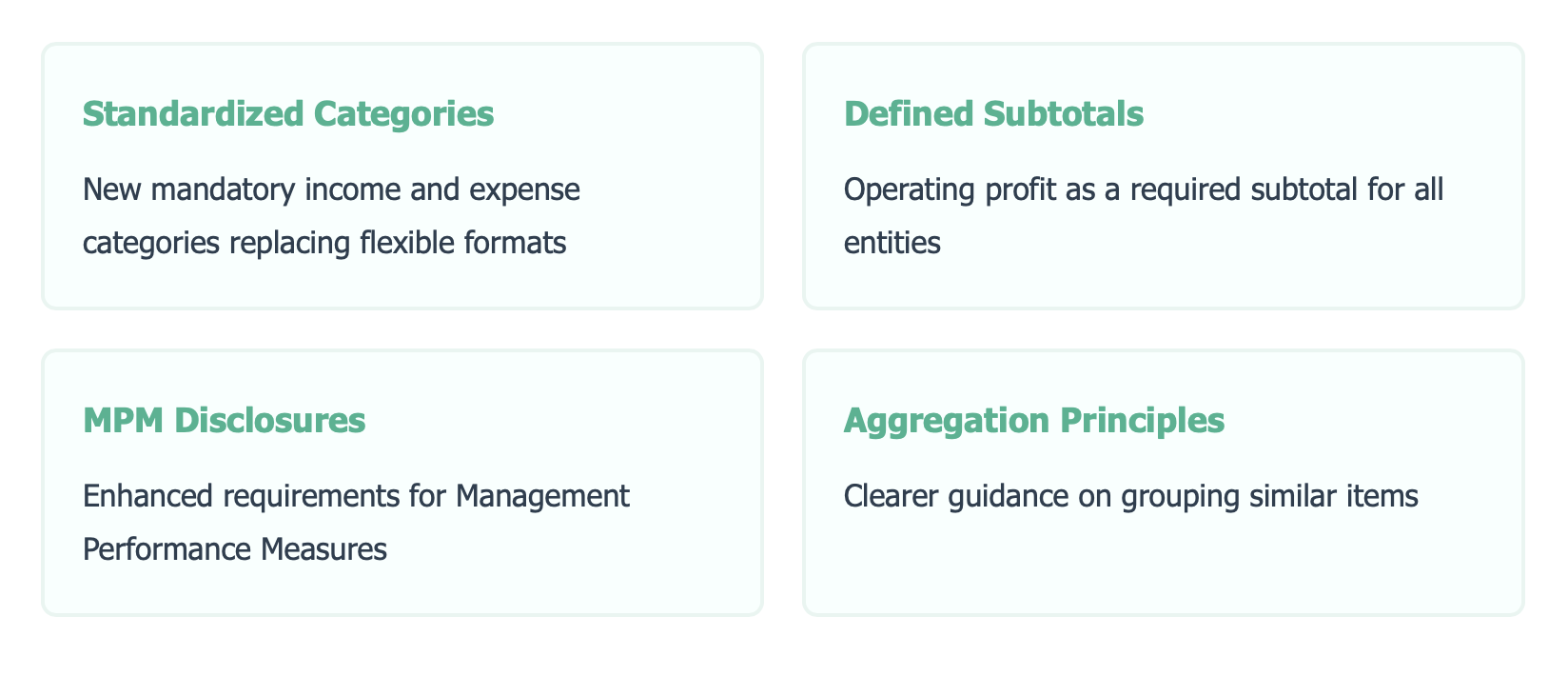Click empty space at bottom of Aggregation Principles card
Viewport: 1568px width, 676px height.
click(1163, 571)
